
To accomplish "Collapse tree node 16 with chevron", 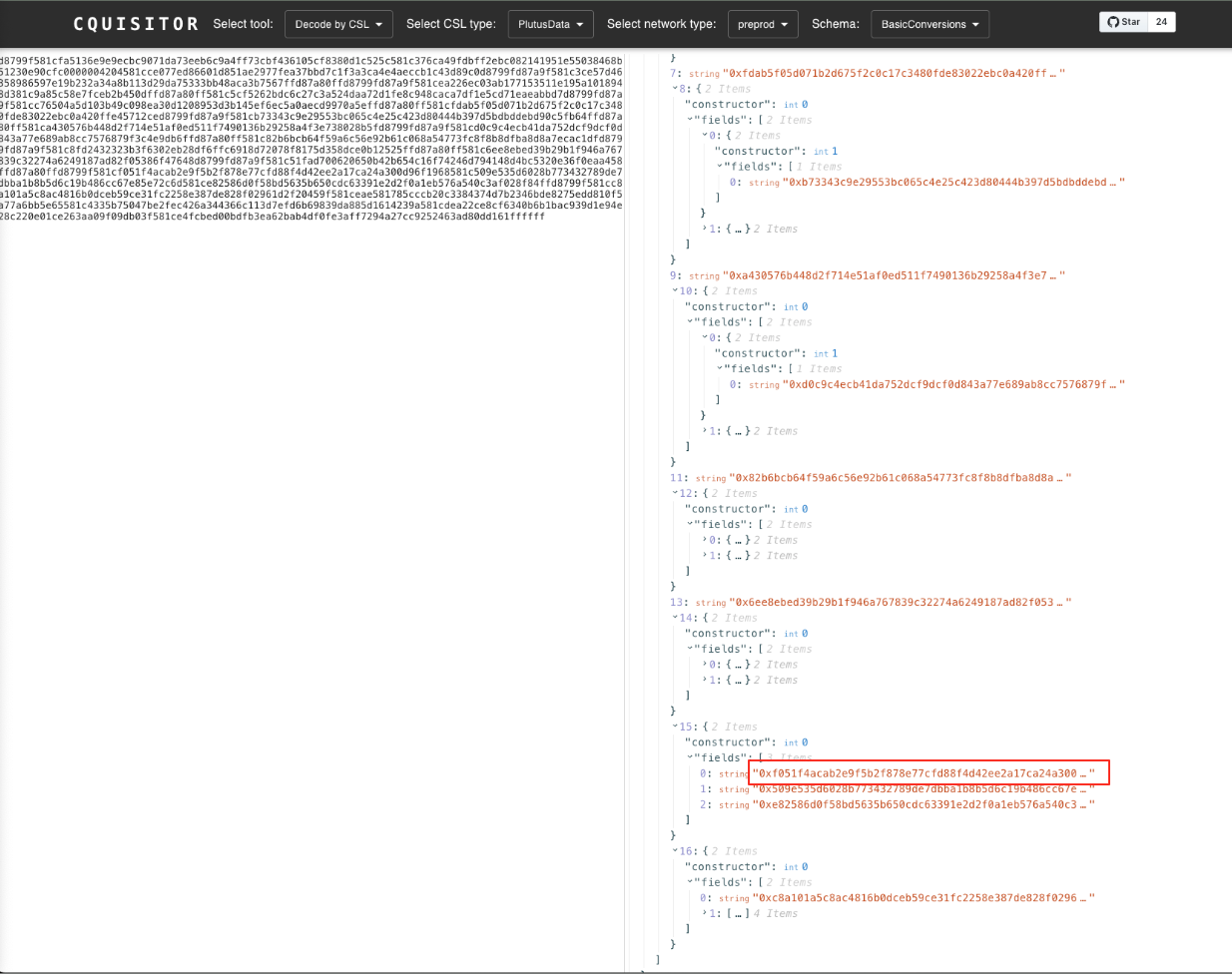I will pos(676,851).
